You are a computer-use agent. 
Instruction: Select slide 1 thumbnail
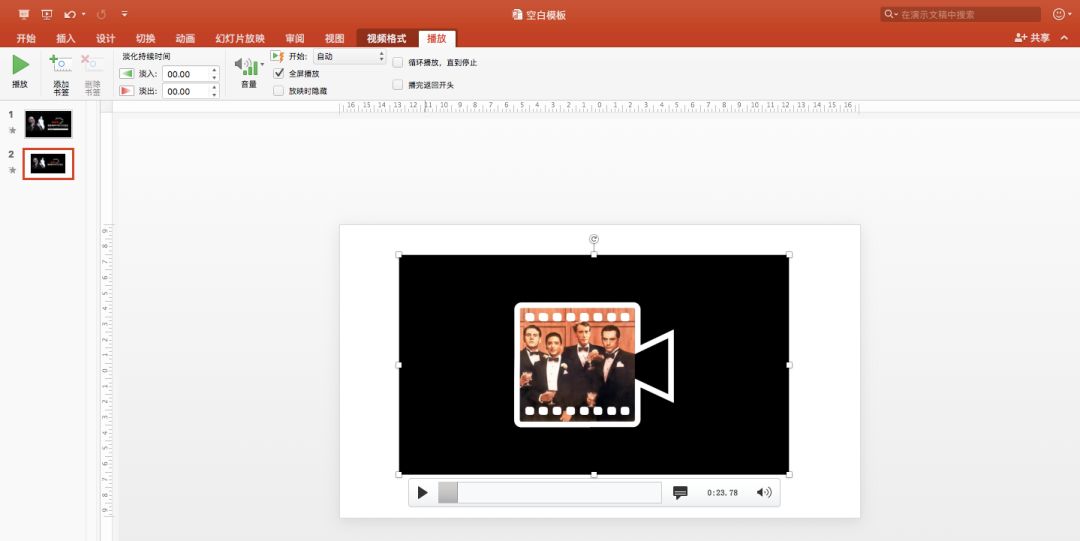click(48, 124)
